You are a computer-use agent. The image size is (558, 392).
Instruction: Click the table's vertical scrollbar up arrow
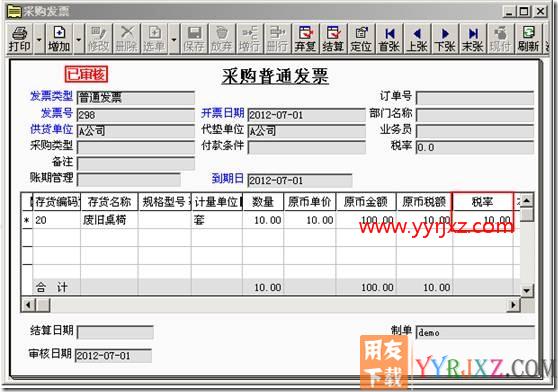click(x=527, y=201)
